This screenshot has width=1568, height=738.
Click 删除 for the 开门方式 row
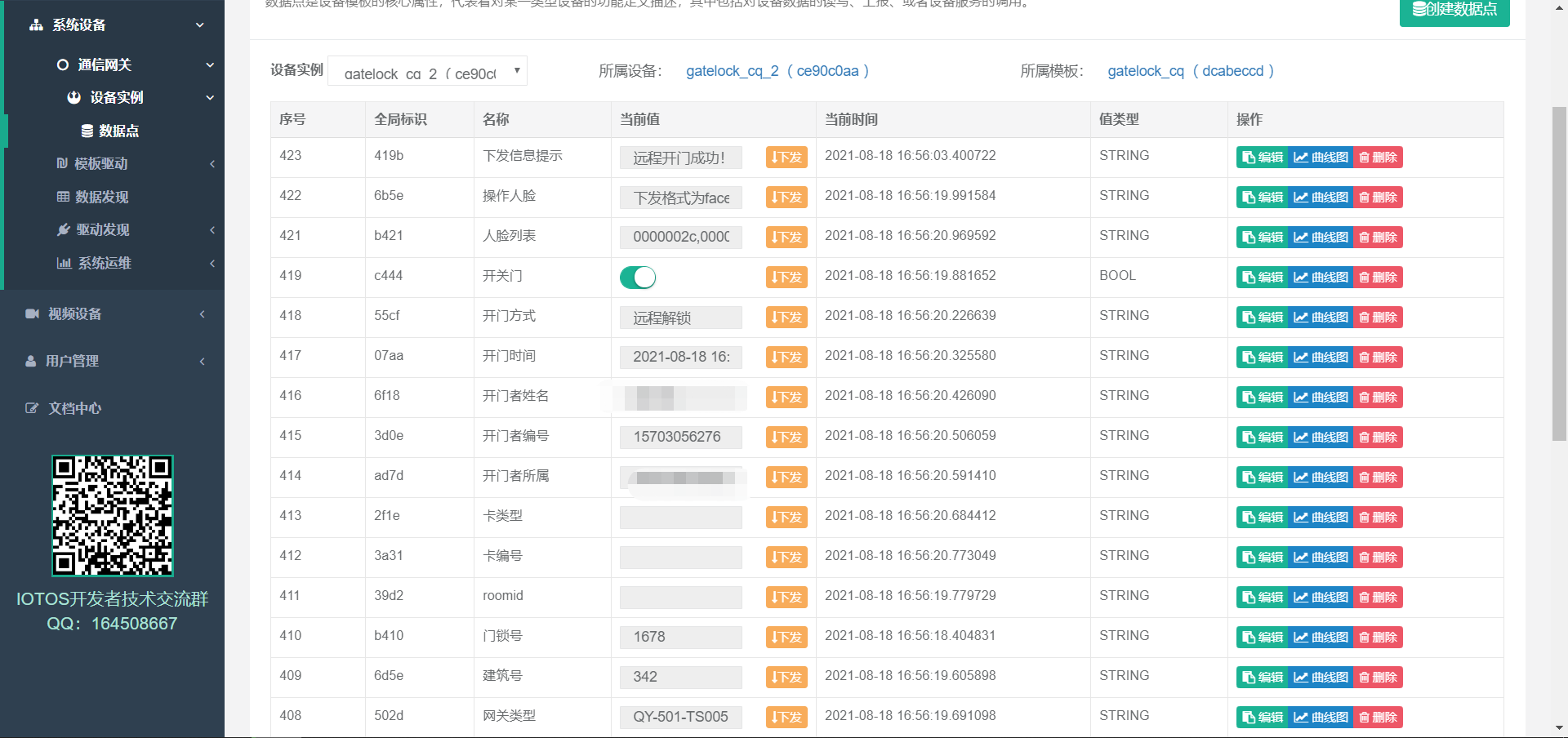[x=1379, y=318]
